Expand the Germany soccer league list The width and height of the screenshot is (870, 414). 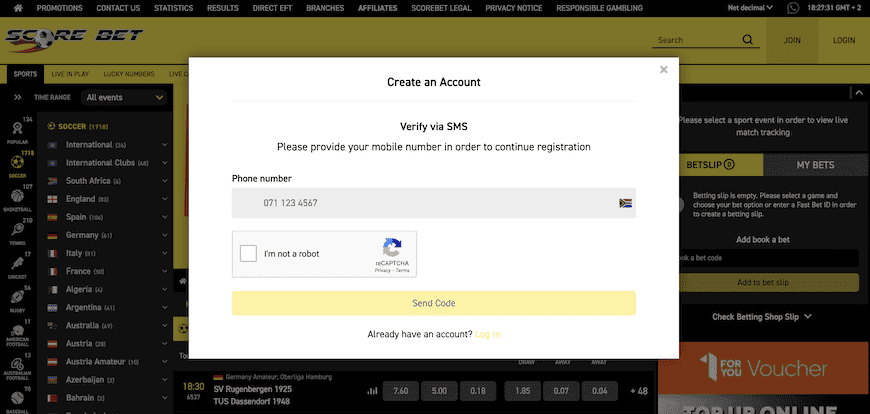pos(164,235)
